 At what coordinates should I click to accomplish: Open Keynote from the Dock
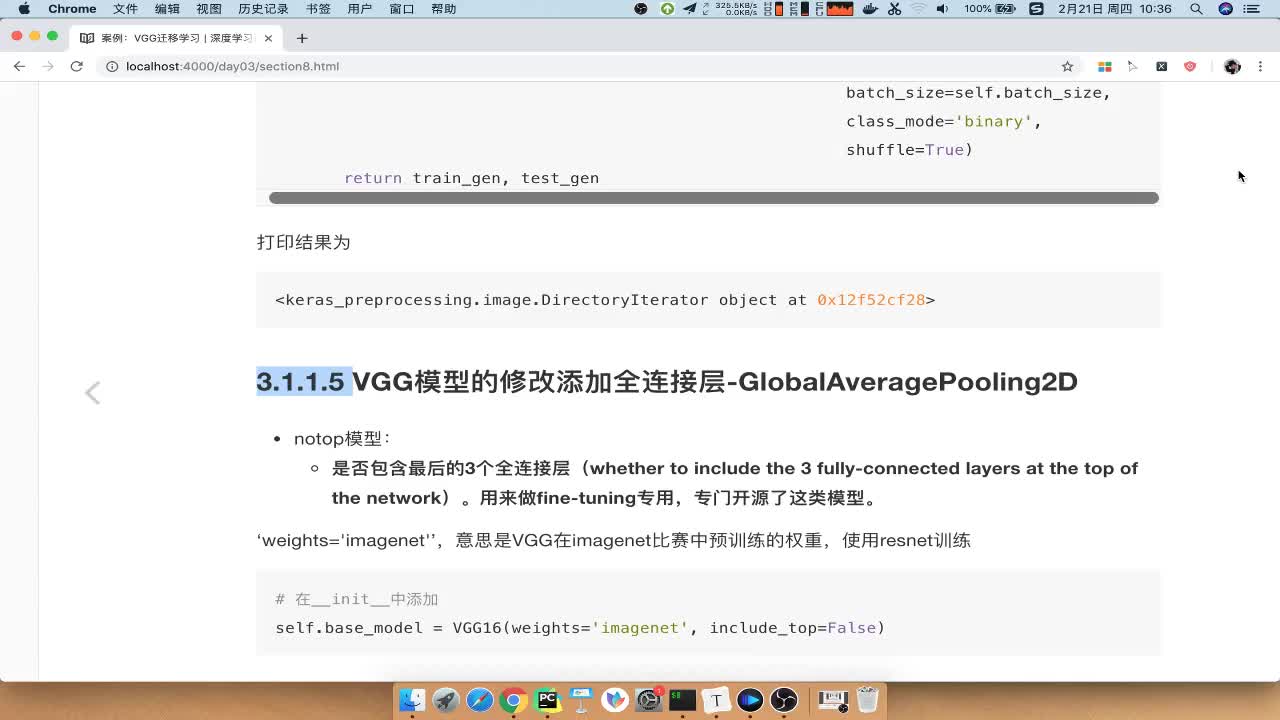(581, 700)
